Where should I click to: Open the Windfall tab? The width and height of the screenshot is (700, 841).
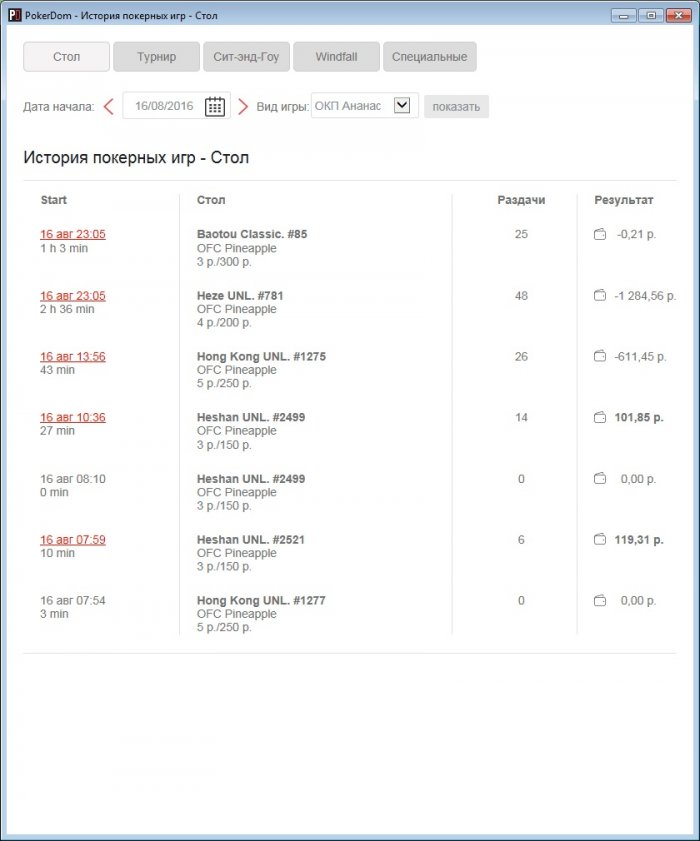336,57
